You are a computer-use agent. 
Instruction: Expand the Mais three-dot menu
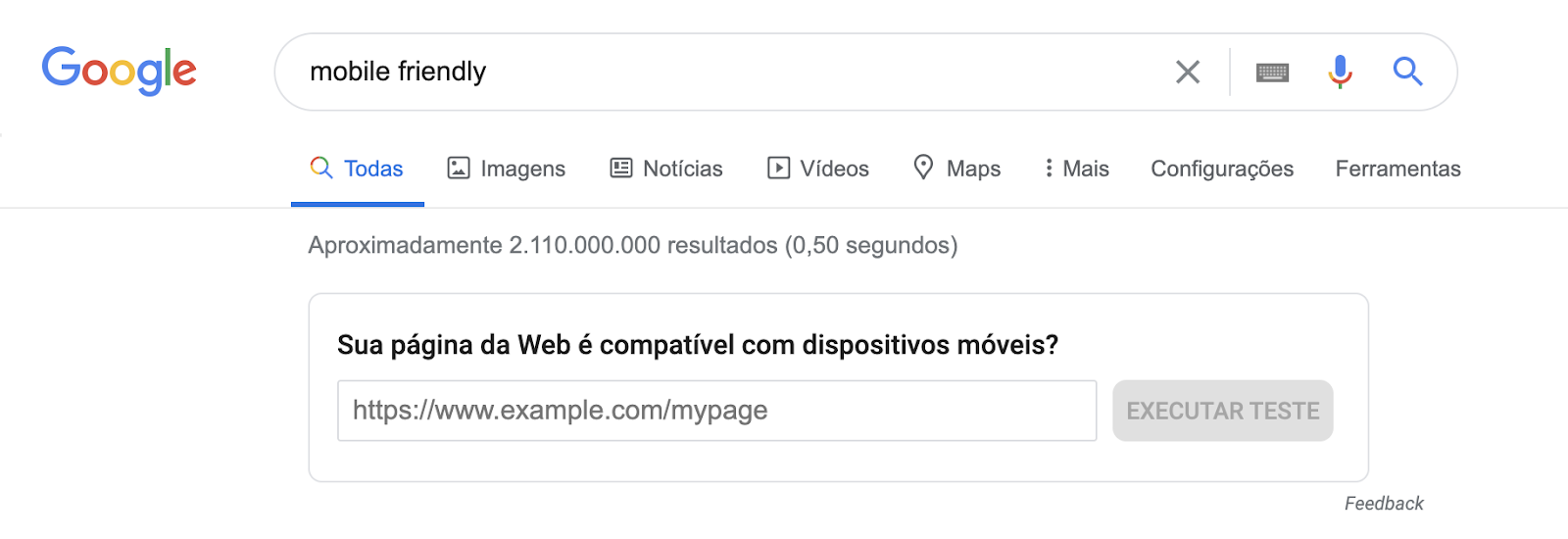(1076, 169)
